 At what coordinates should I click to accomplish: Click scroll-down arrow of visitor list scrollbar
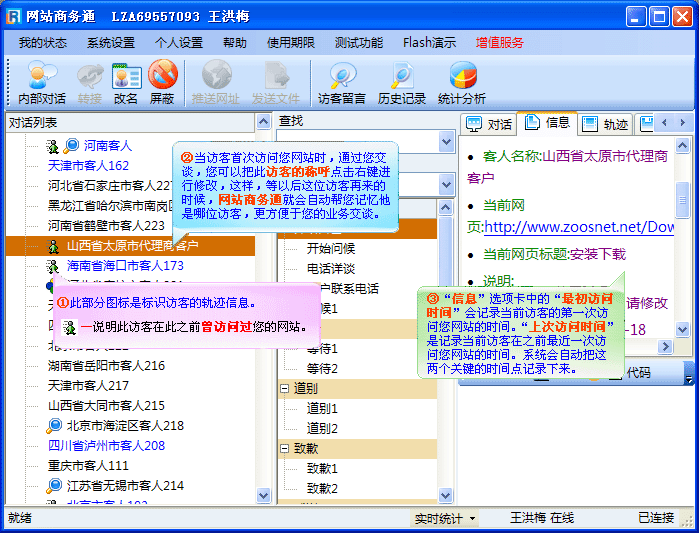point(264,496)
